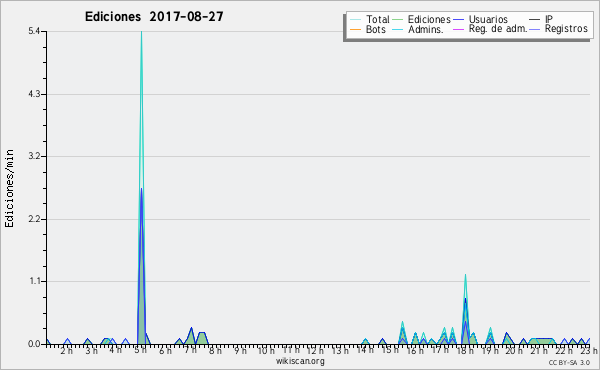The width and height of the screenshot is (600, 370).
Task: Select the "Total" legend label
Action: [x=378, y=19]
